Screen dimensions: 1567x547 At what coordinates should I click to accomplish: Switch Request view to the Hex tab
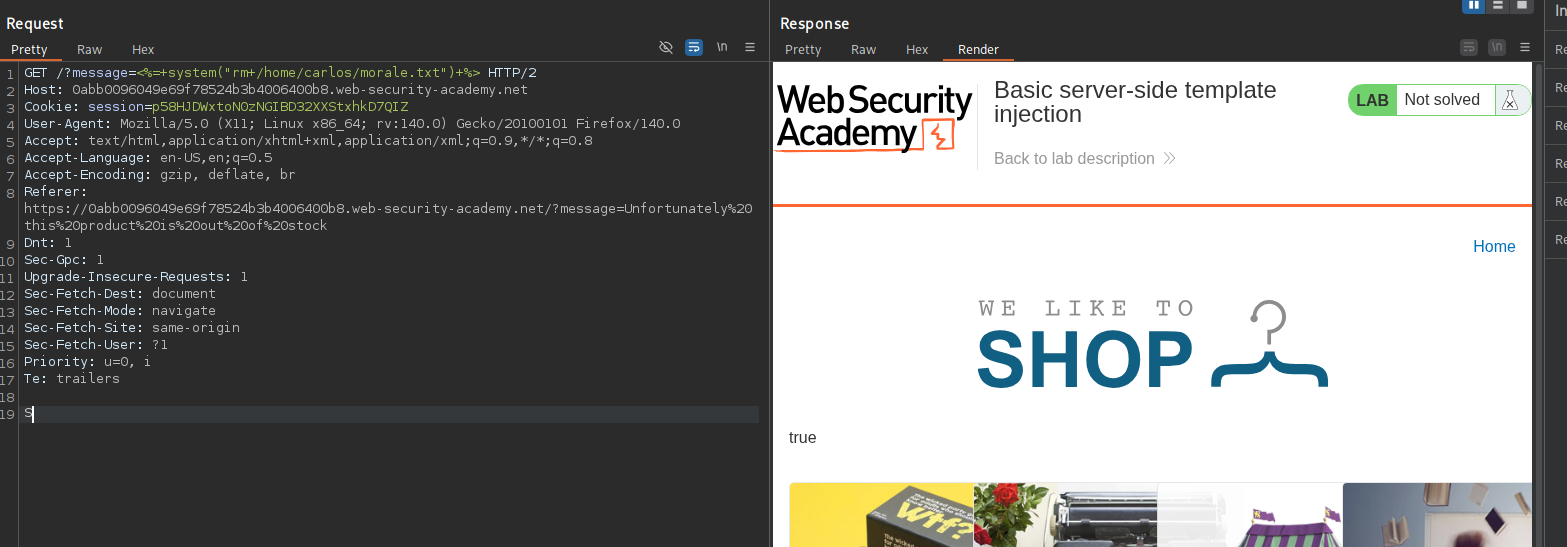(143, 49)
